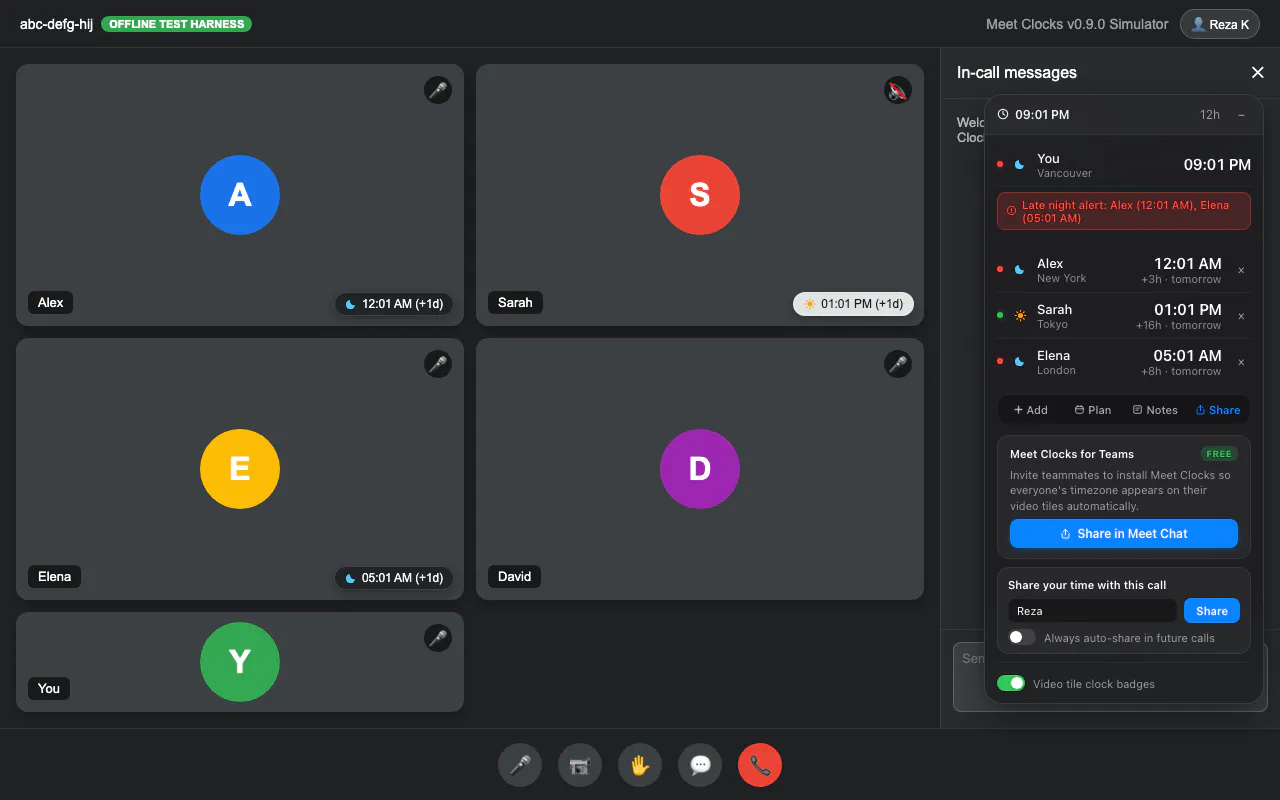Screen dimensions: 1280x800
Task: Click the 01:01 PM badge on Sarah's tile
Action: coord(853,304)
